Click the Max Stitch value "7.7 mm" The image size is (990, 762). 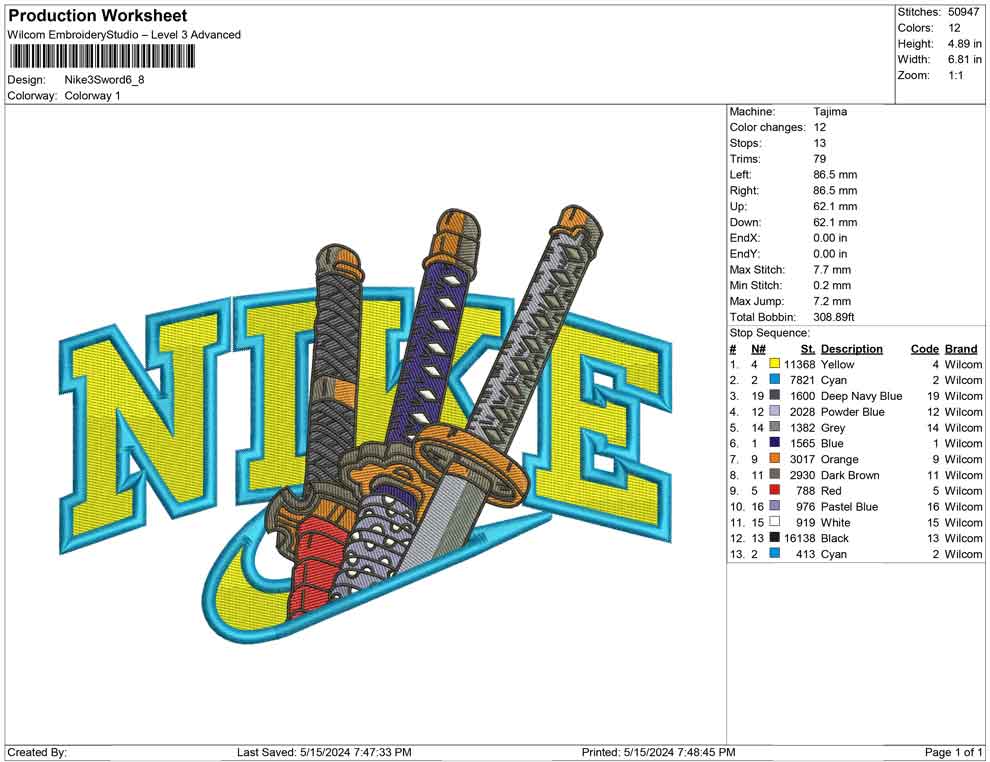click(x=832, y=270)
